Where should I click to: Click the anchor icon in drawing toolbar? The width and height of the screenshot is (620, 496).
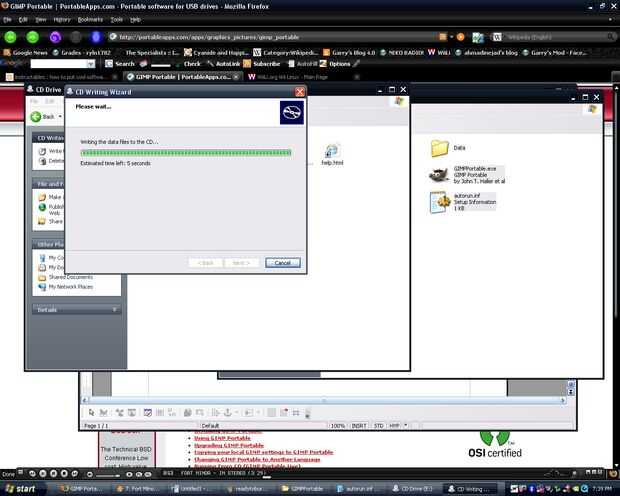pyautogui.click(x=227, y=413)
